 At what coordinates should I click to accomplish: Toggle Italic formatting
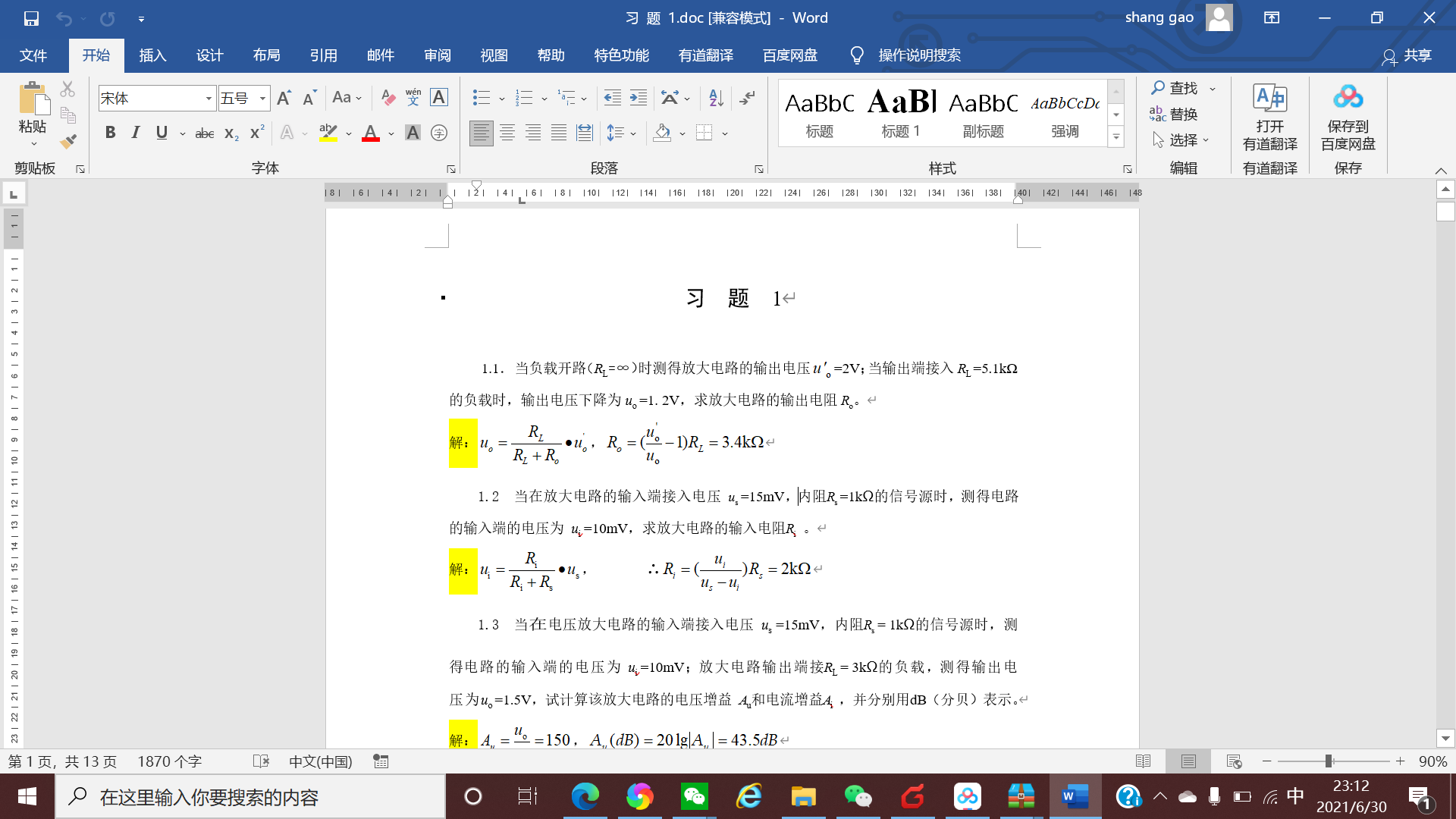point(136,133)
